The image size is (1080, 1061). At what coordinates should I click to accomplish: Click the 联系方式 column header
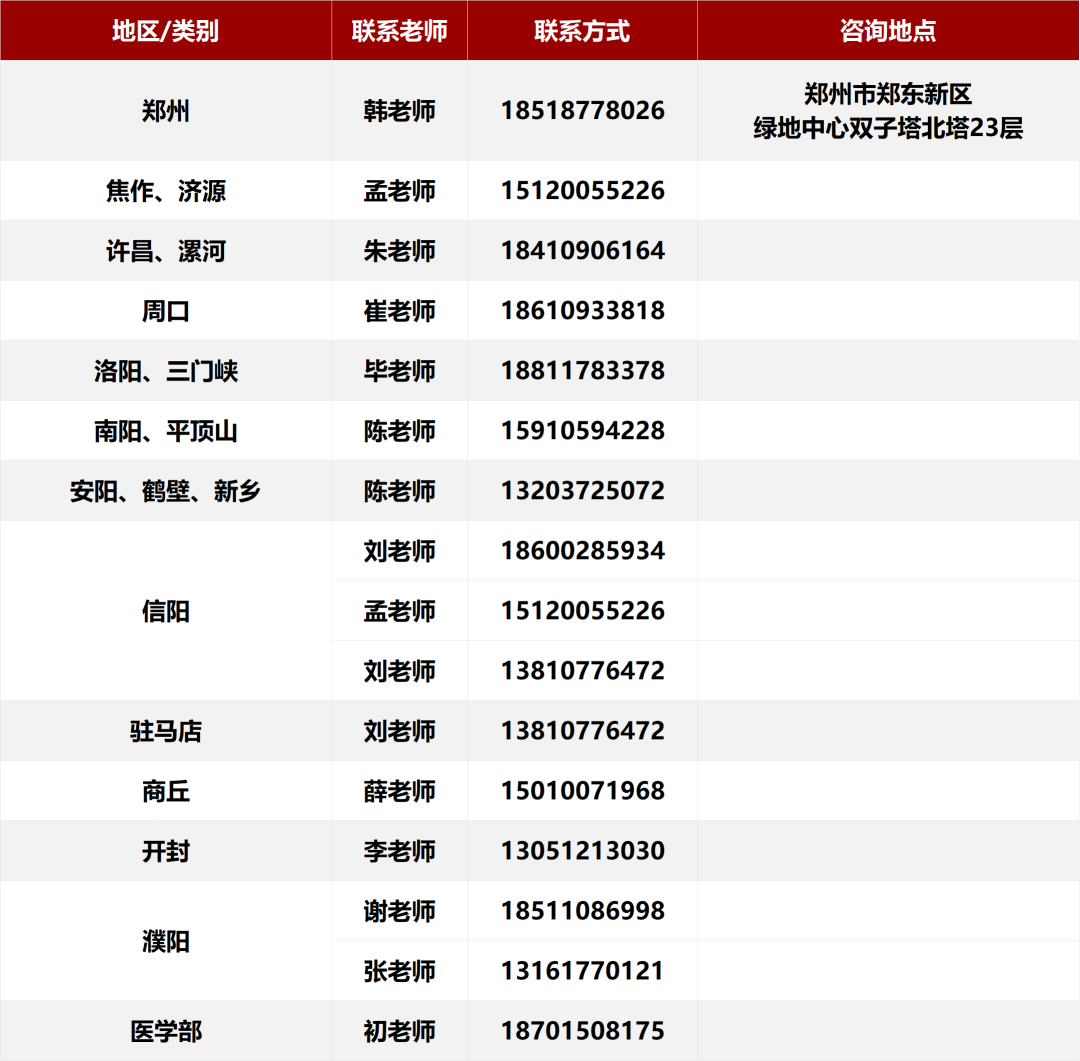tap(582, 31)
